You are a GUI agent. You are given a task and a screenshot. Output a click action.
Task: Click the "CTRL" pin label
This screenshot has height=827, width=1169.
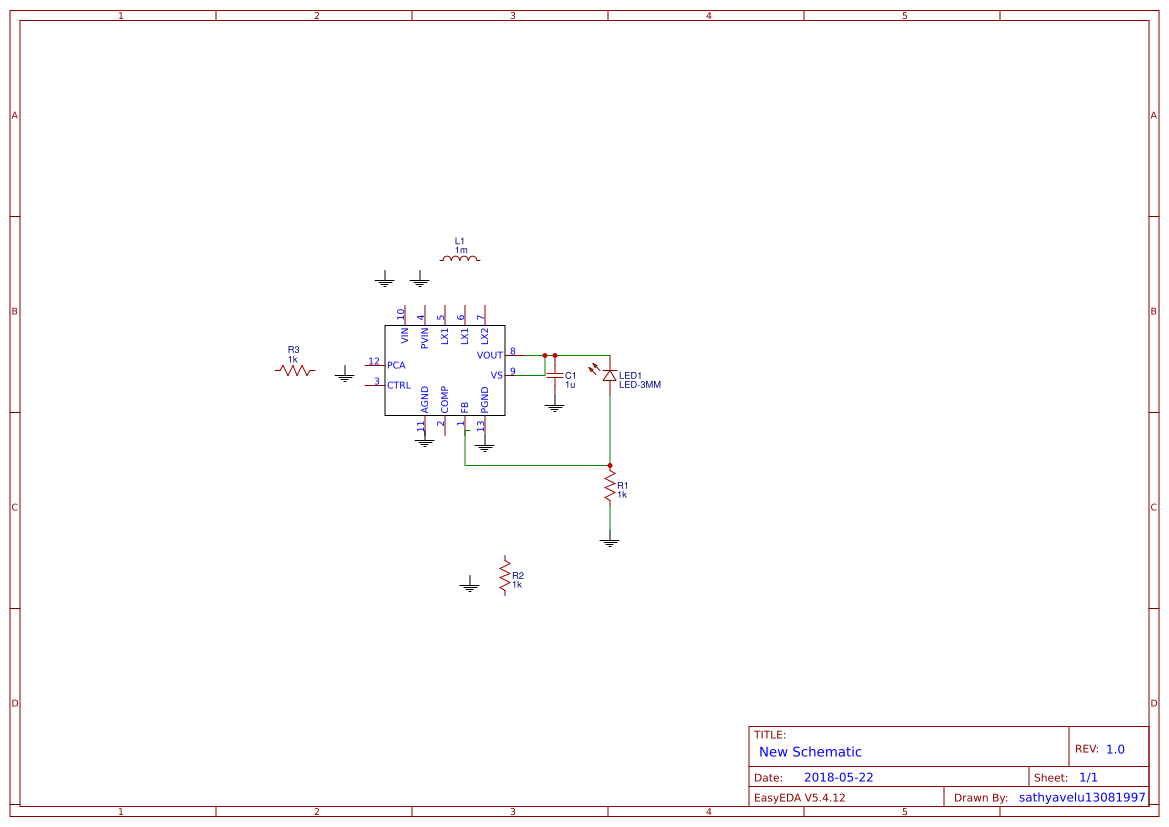point(399,386)
